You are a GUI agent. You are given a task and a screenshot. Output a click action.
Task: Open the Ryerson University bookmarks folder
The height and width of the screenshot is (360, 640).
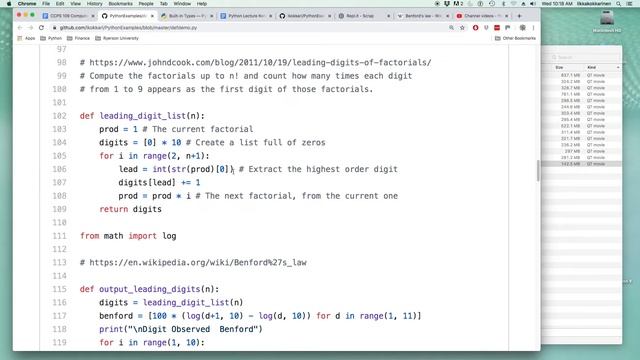[117, 38]
